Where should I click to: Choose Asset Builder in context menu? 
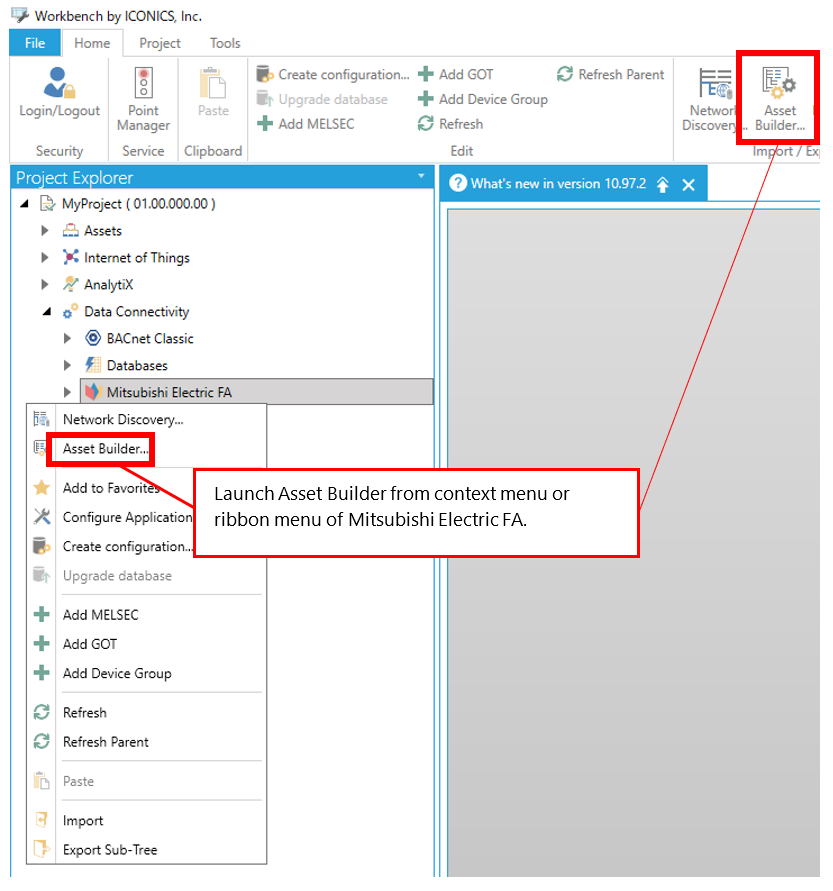tap(147, 449)
